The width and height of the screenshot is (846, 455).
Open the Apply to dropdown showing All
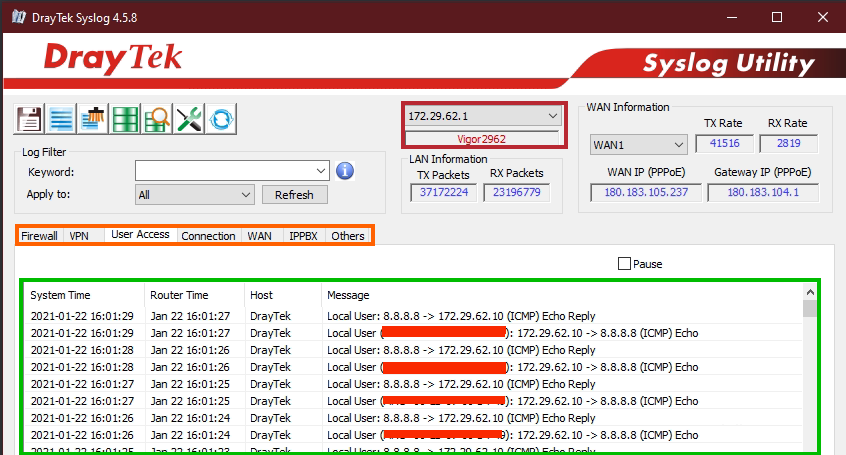tap(246, 195)
